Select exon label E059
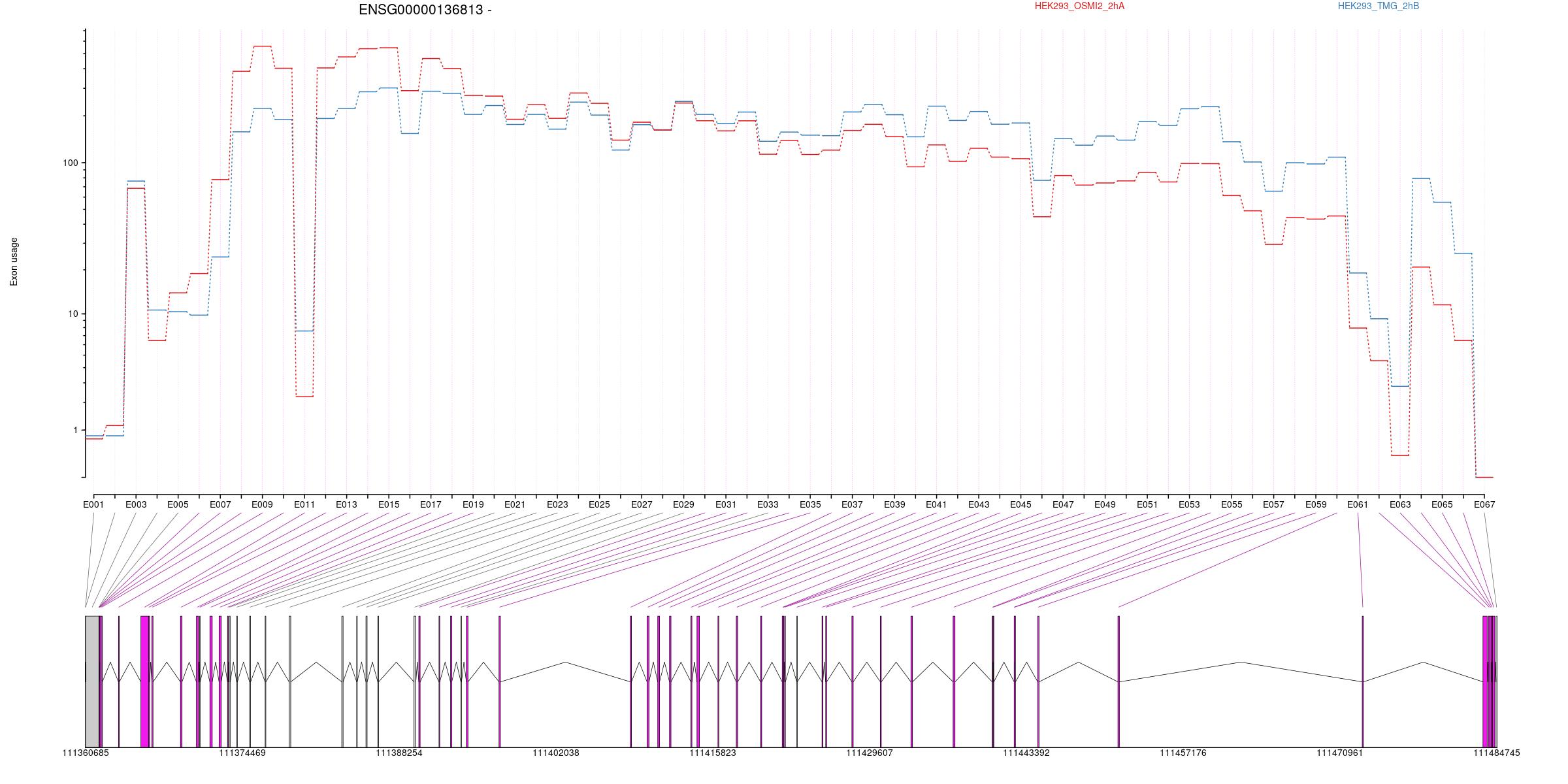Screen dimensions: 1568x784 click(x=1316, y=504)
